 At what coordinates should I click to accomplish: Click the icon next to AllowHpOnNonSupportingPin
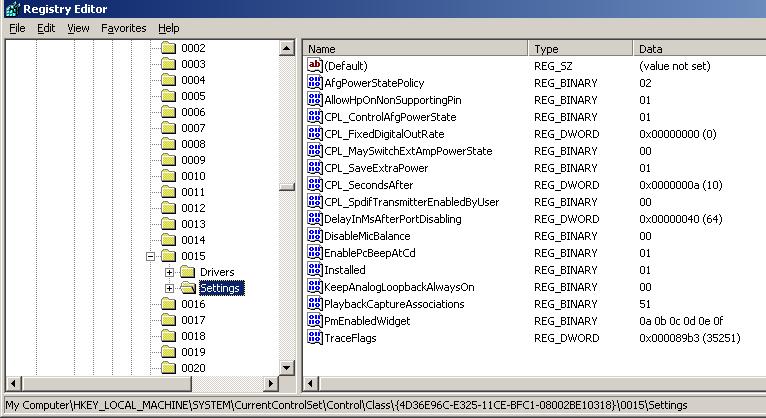[315, 99]
